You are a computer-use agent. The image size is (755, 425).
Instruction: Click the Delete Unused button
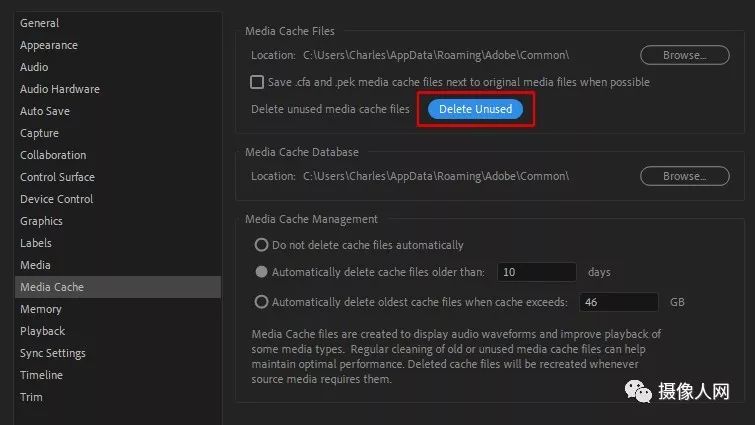coord(475,109)
